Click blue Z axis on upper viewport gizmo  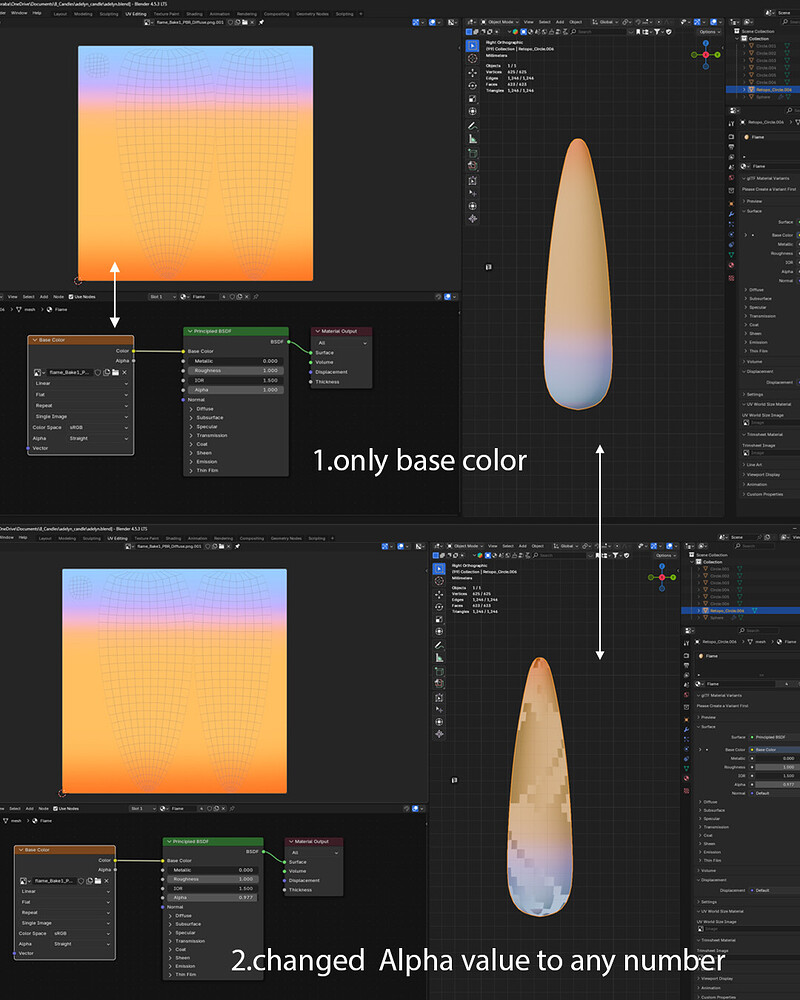[x=706, y=43]
